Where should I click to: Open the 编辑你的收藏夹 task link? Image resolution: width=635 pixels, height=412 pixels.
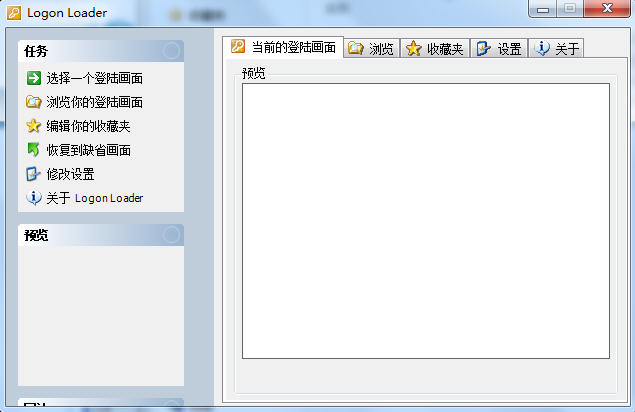[88, 126]
